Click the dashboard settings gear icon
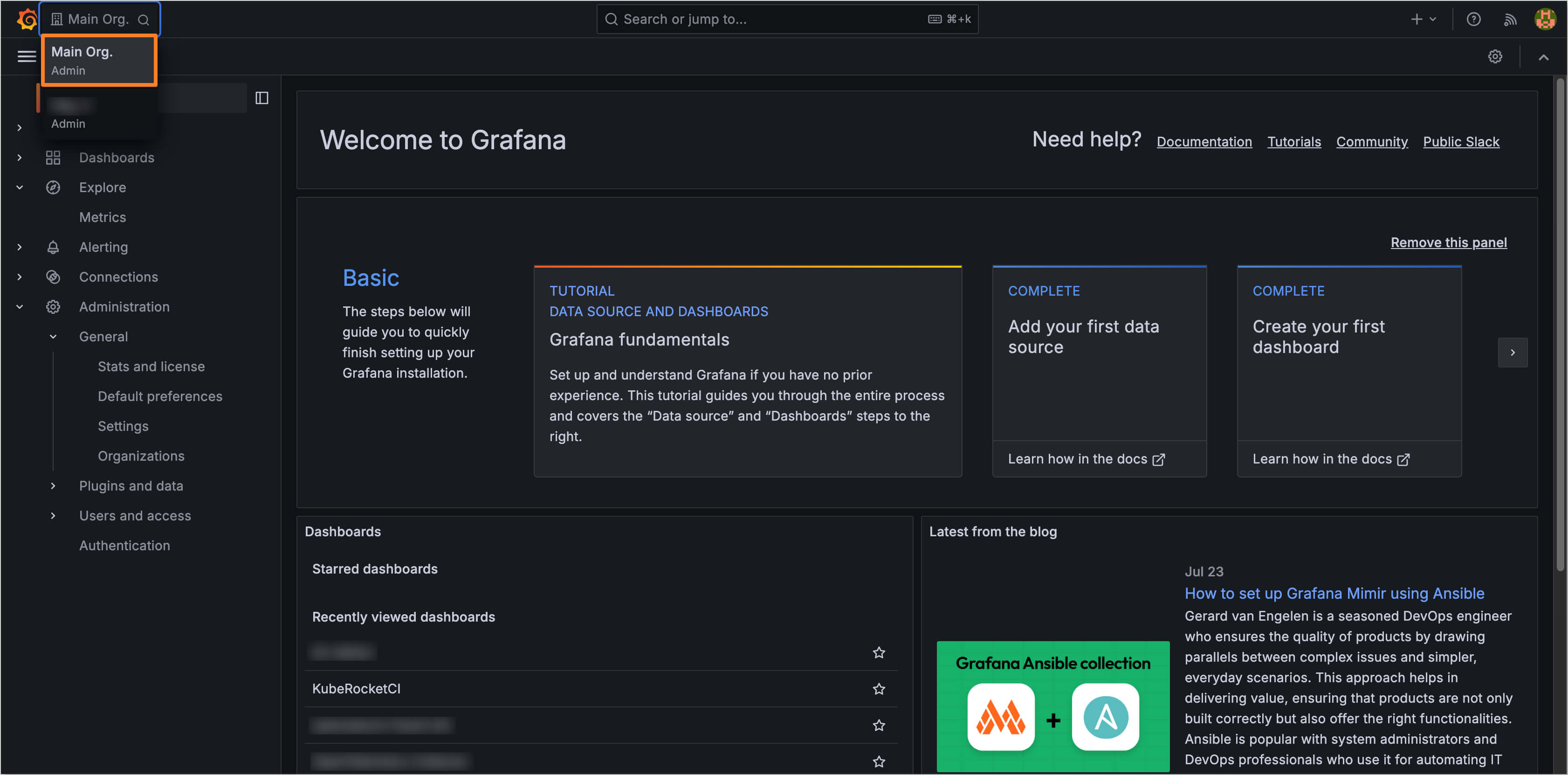Screen dimensions: 1568x775 [x=1496, y=56]
